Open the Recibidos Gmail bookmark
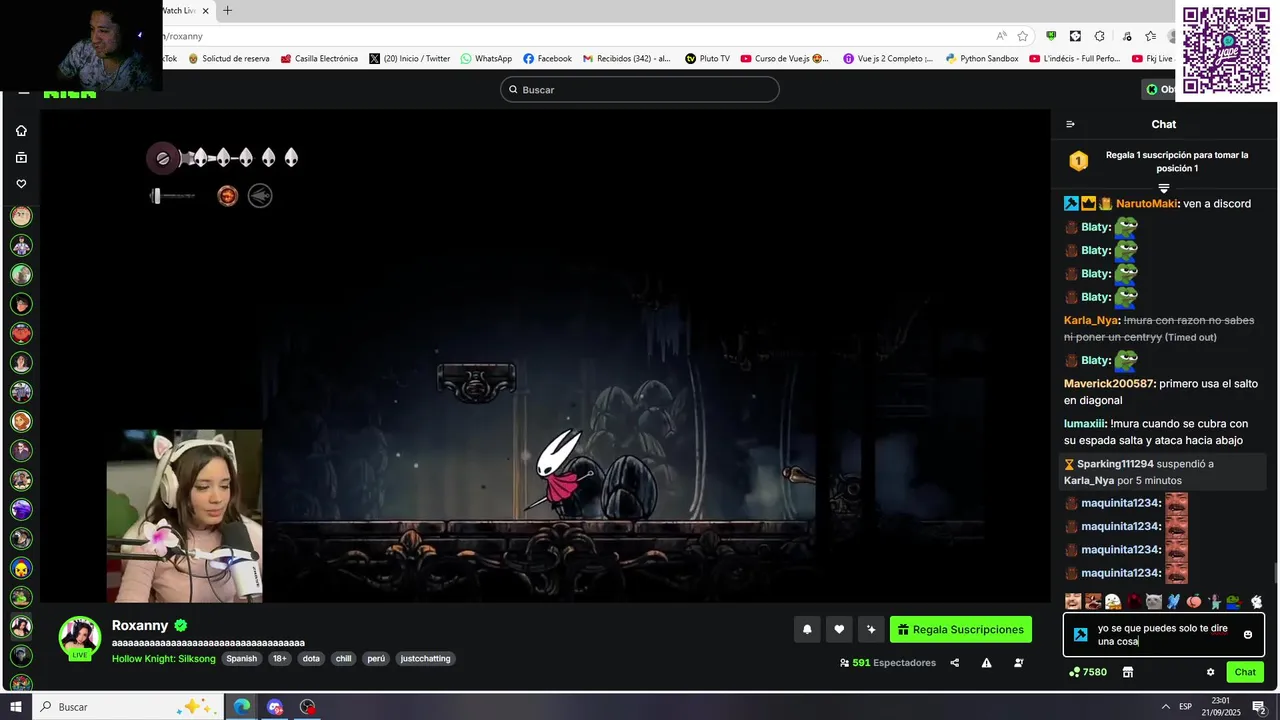Screen dimensions: 1280x720 point(627,59)
